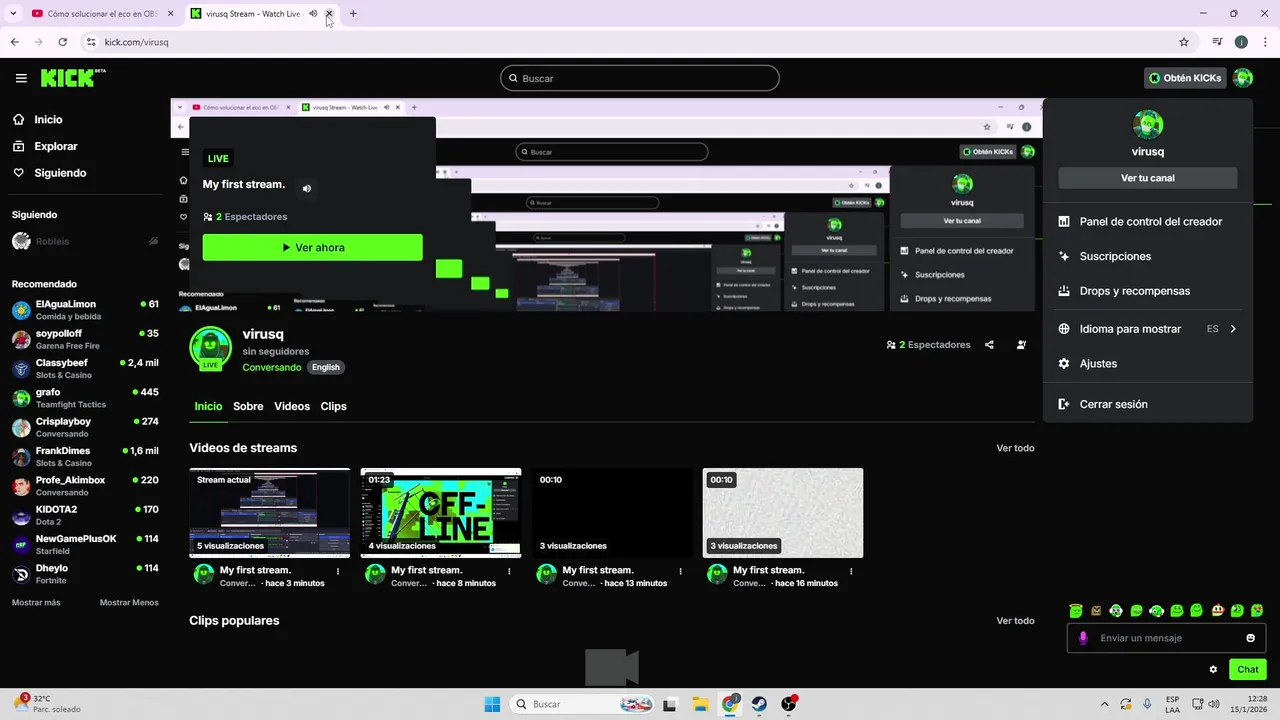Viewport: 1280px width, 720px height.
Task: Click Mostrar Menos in the sidebar
Action: tap(129, 602)
